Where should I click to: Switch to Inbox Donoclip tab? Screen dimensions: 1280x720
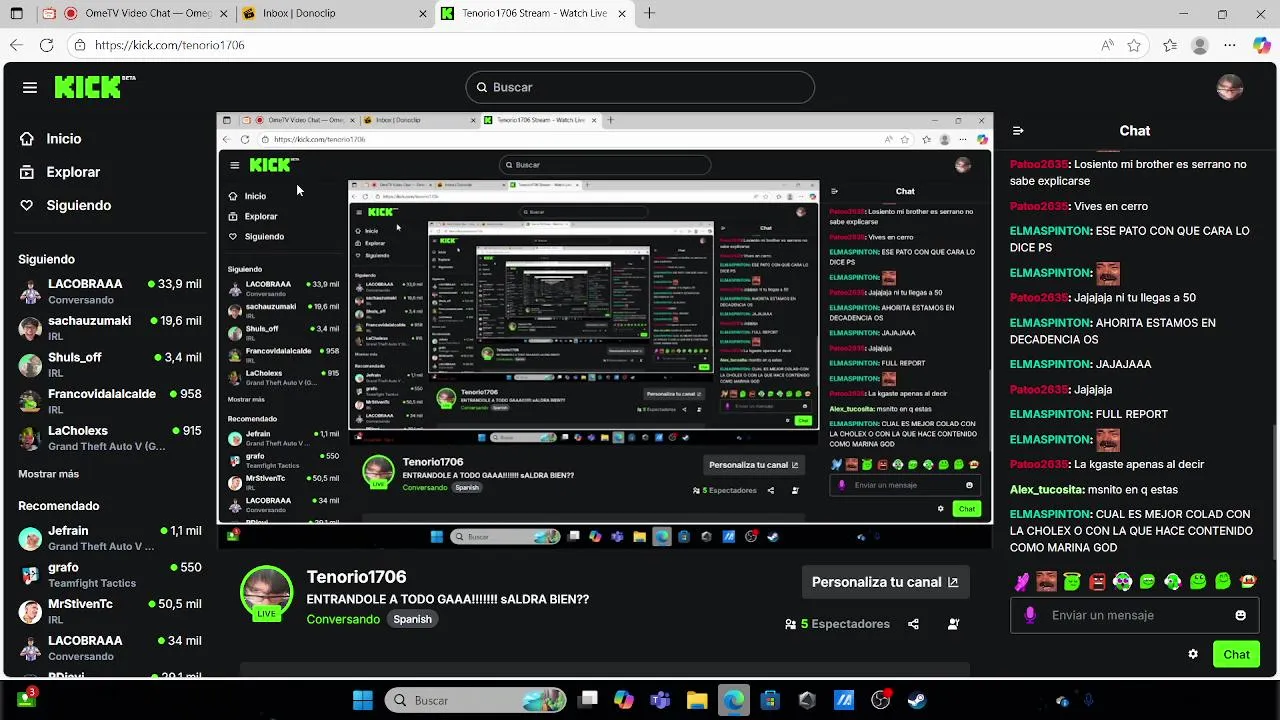point(335,14)
